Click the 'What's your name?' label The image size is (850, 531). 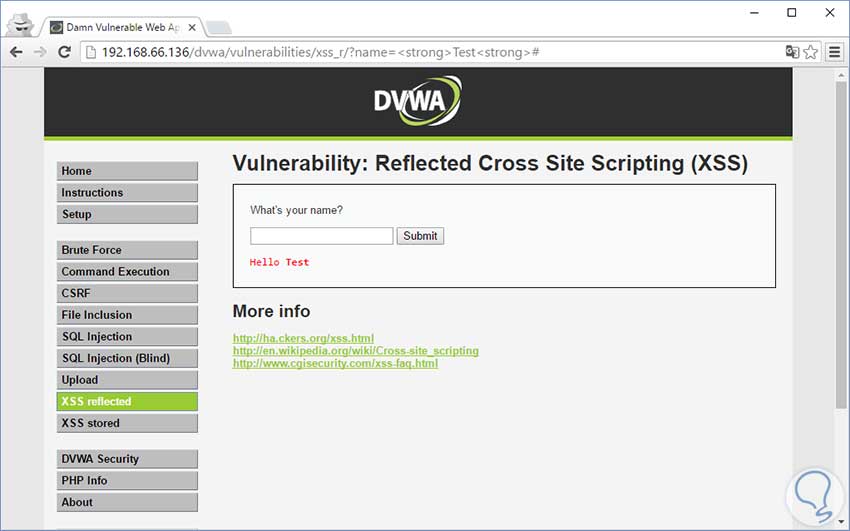[x=297, y=210]
